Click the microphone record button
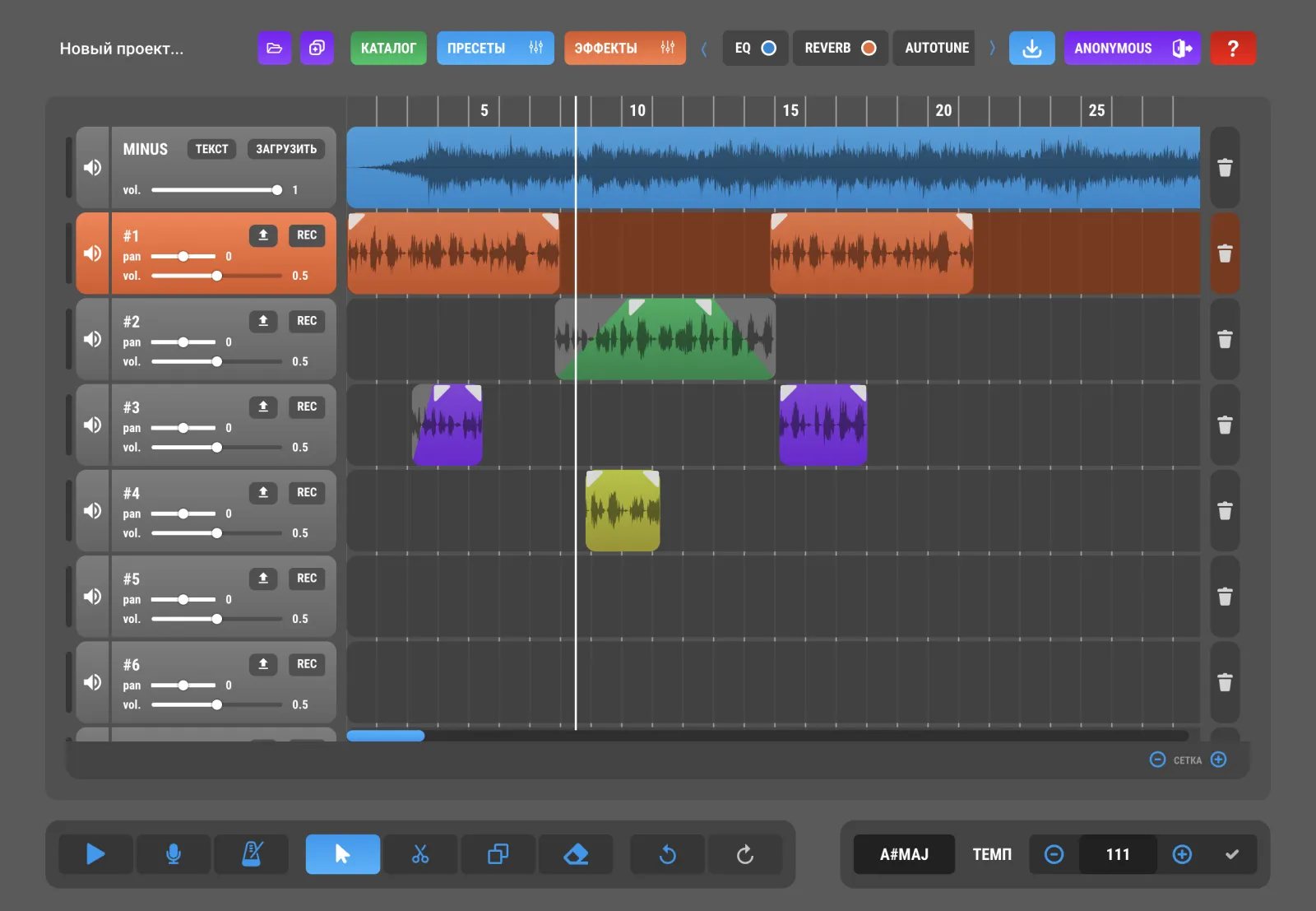Image resolution: width=1316 pixels, height=911 pixels. click(x=174, y=854)
